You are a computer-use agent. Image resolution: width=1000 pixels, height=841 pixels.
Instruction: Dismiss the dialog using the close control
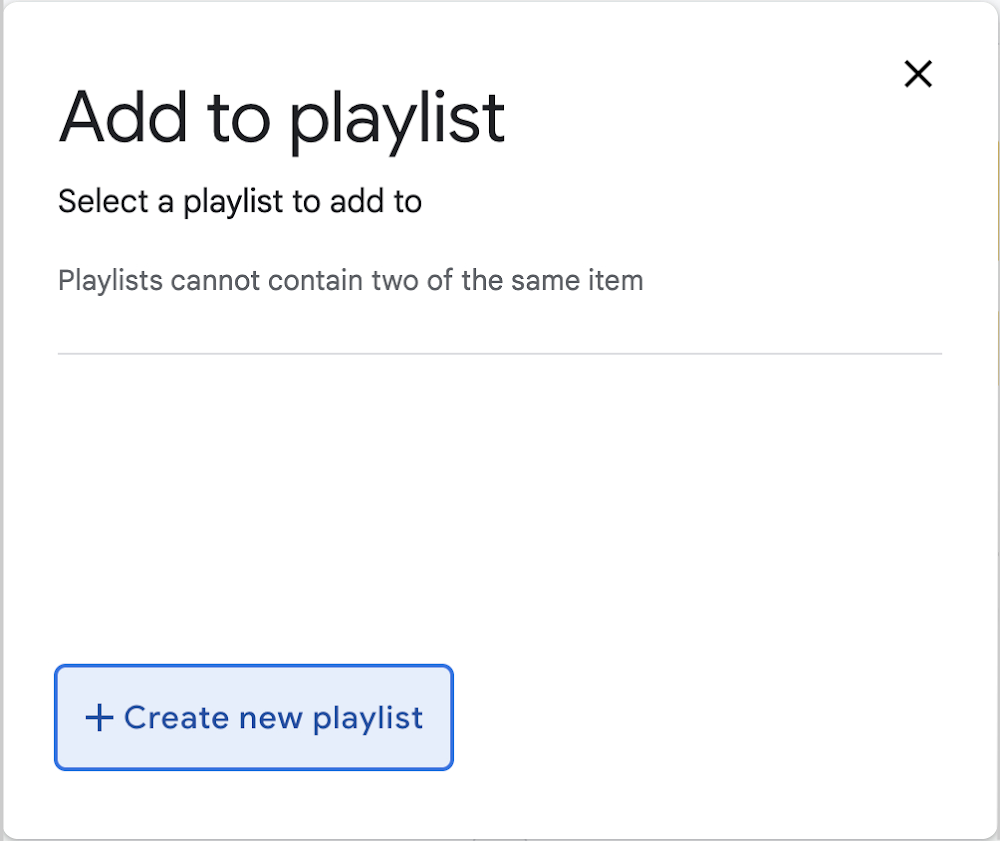[918, 73]
